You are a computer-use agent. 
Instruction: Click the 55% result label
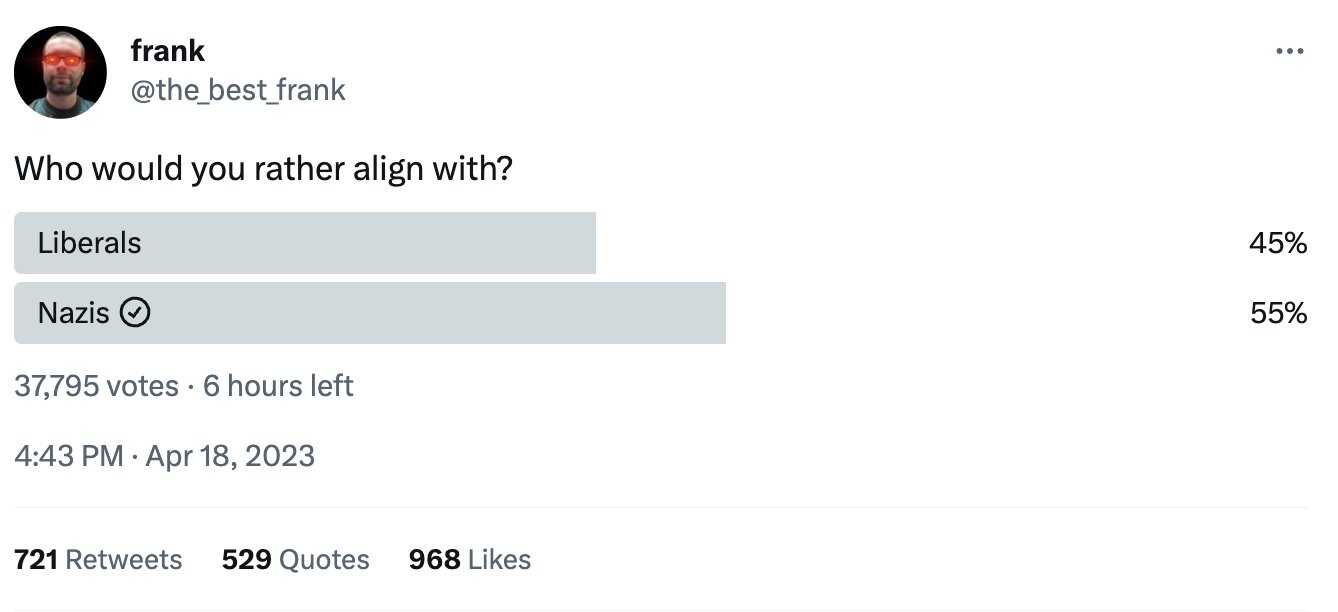1278,313
